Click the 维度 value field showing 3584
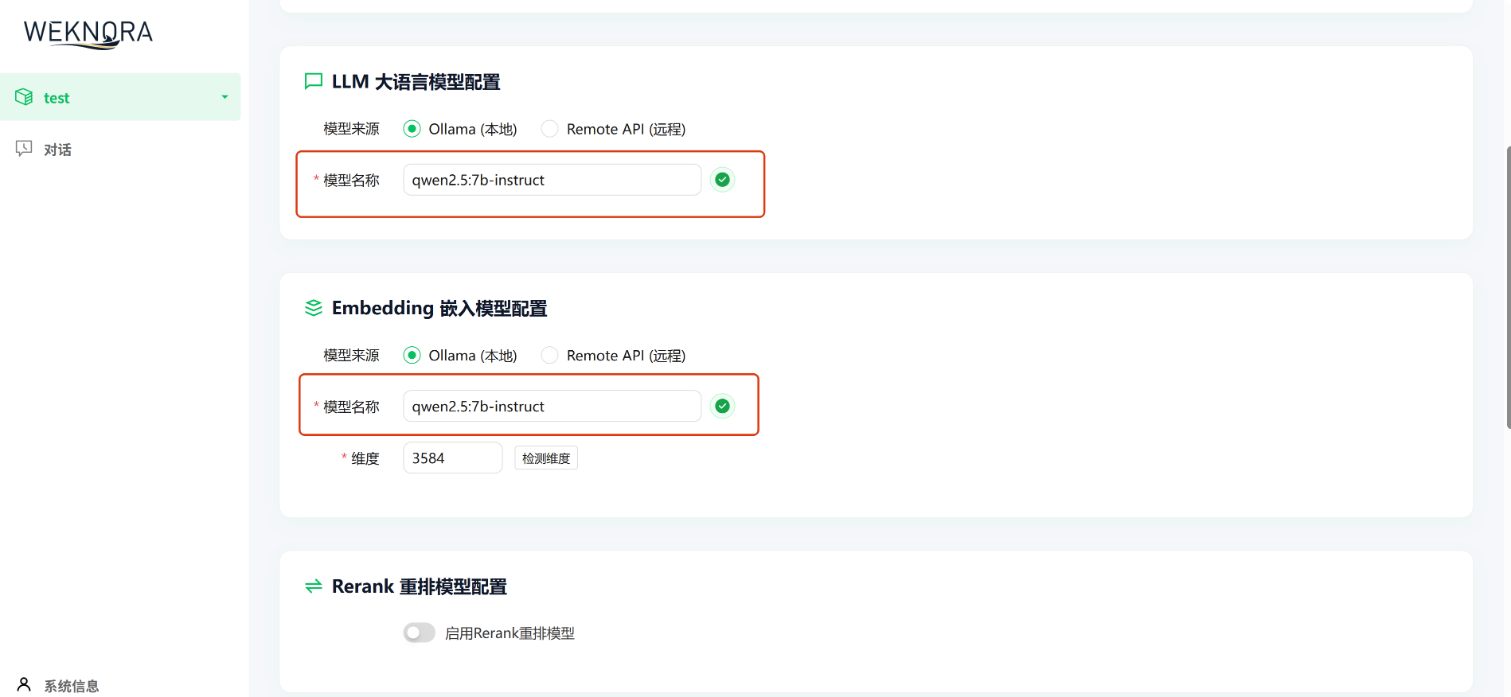Screen dimensions: 1511x697 pyautogui.click(x=452, y=457)
